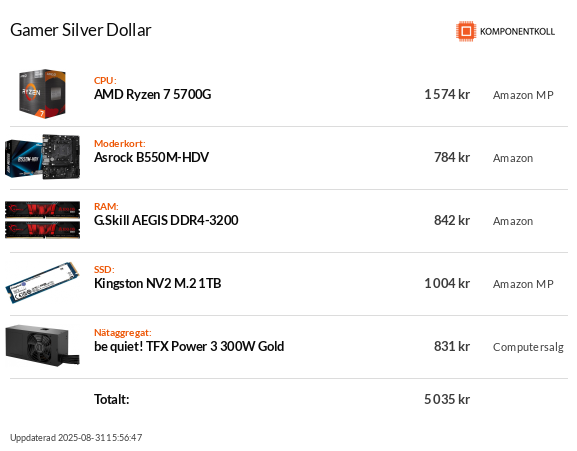Select the G.Skill AEGIS RAM sticks image
Image resolution: width=577 pixels, height=451 pixels.
tap(42, 220)
